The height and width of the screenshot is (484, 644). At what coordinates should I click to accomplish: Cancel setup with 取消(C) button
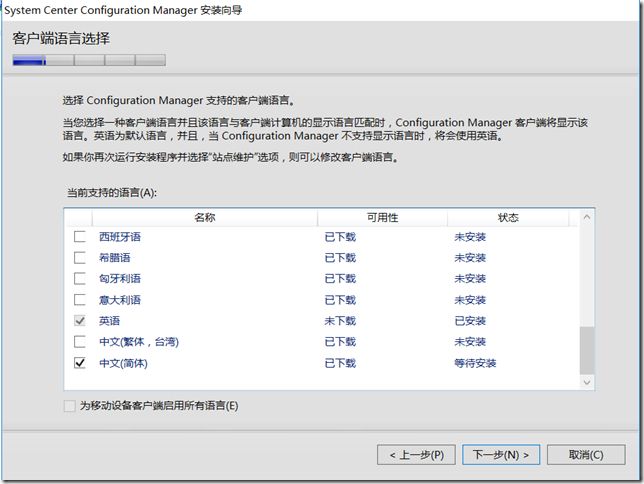click(586, 455)
